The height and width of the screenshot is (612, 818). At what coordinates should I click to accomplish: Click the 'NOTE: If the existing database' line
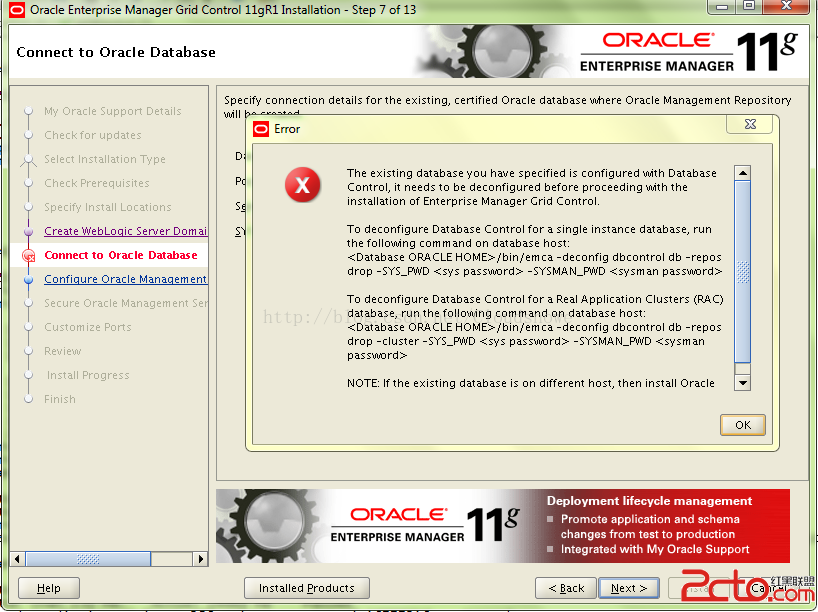(531, 383)
